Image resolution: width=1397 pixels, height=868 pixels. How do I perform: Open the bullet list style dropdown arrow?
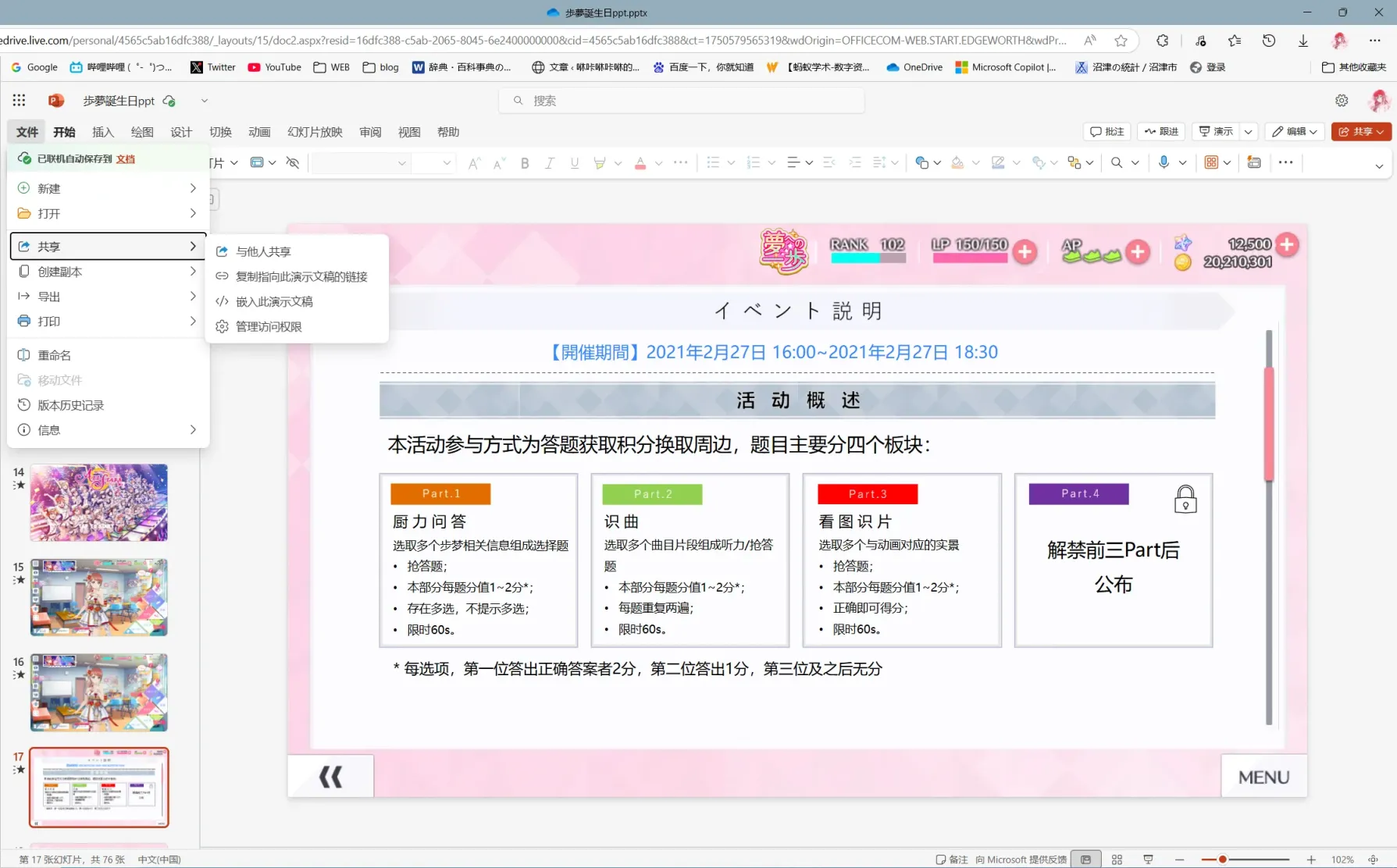coord(731,162)
